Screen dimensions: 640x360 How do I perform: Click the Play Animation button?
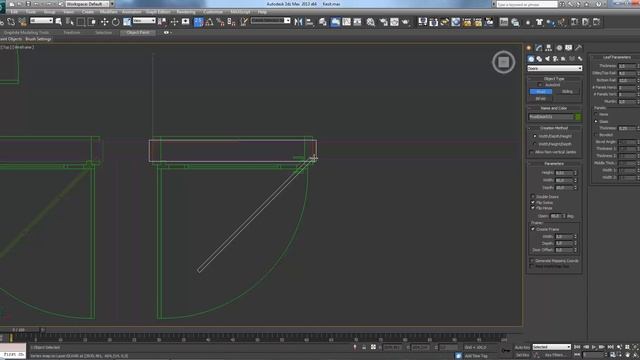tap(594, 347)
